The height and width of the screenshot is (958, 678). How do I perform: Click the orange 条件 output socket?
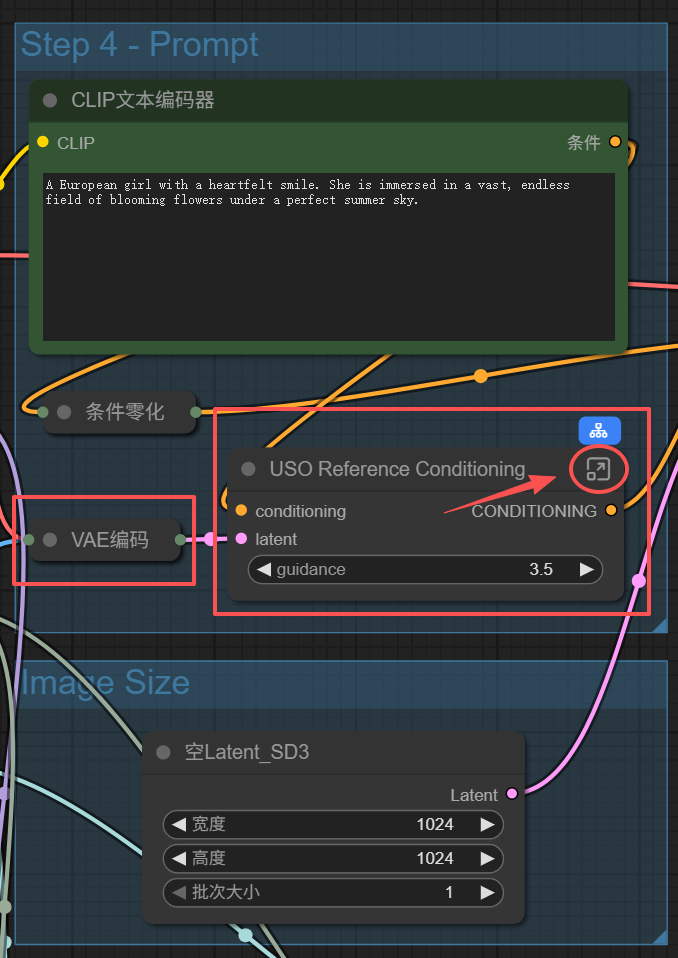point(615,142)
